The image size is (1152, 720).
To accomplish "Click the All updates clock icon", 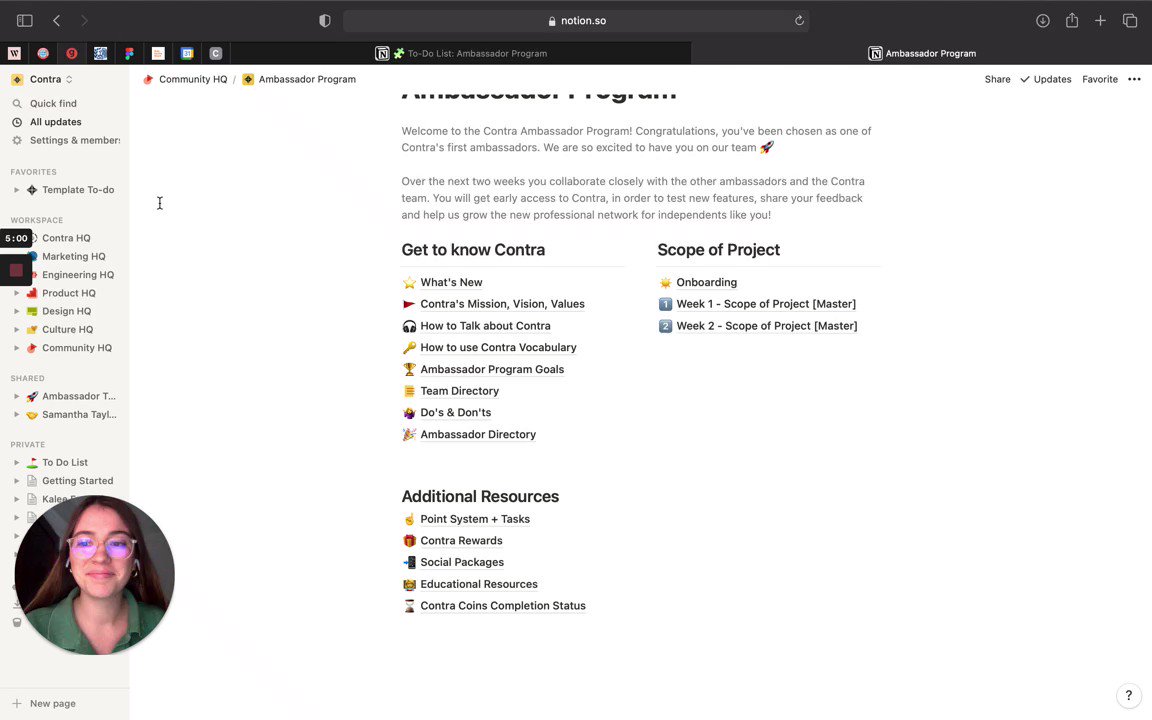I will (x=17, y=122).
